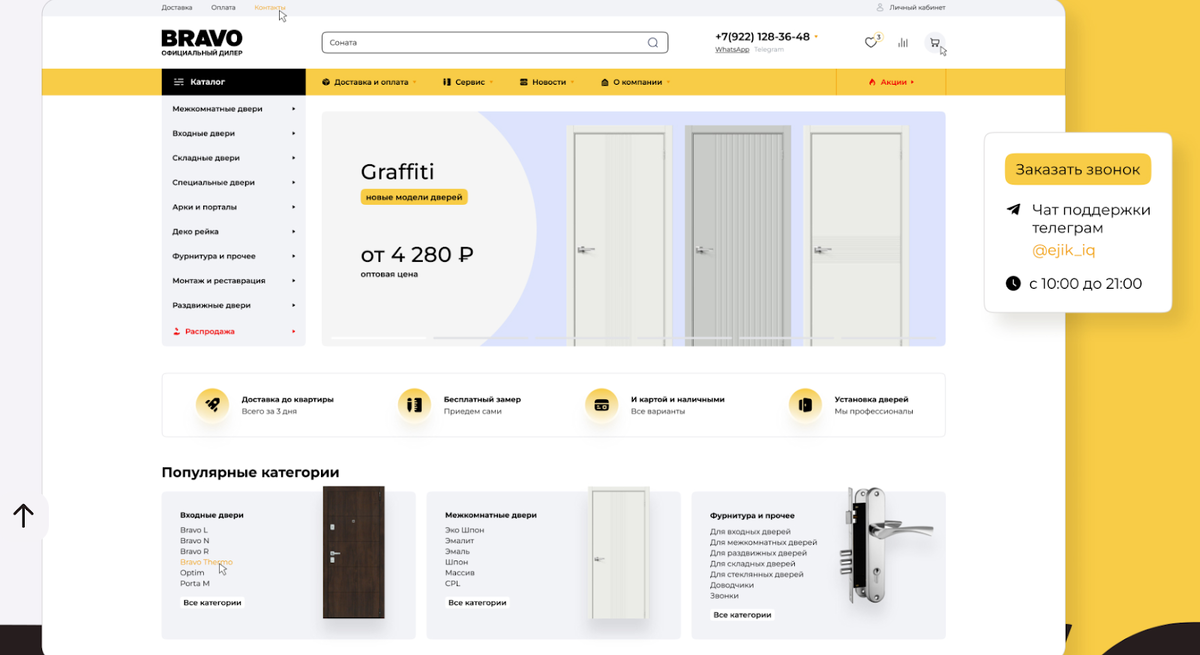
Task: Open the product comparison icon
Action: coord(903,42)
